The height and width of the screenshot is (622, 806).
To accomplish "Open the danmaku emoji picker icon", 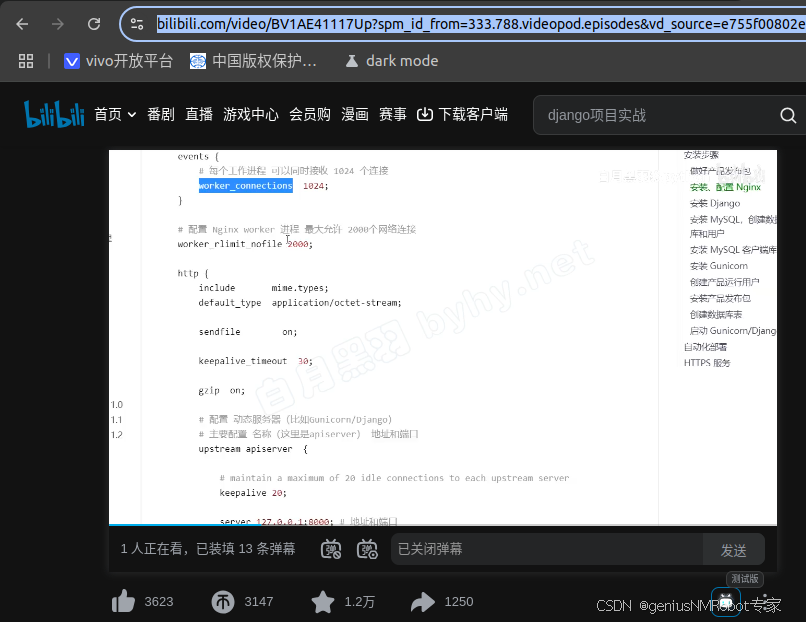I will tap(367, 549).
